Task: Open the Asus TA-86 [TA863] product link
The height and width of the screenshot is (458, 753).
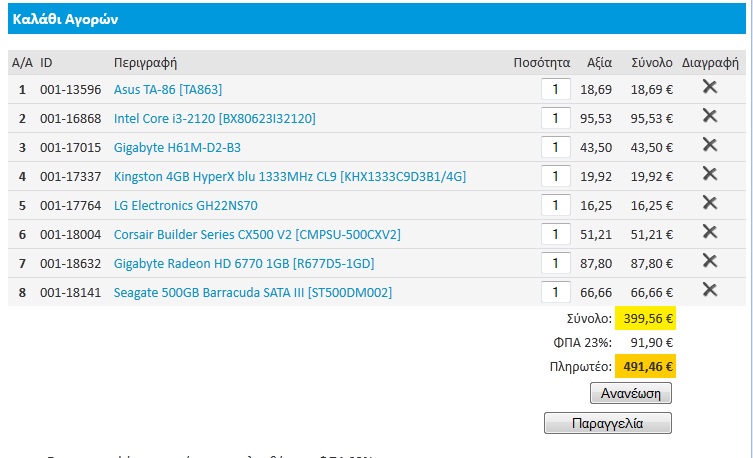Action: [x=168, y=90]
